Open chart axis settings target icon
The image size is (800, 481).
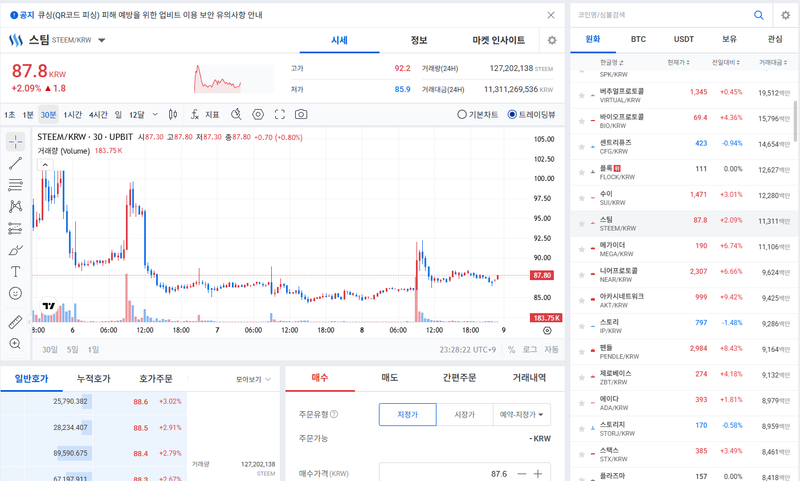click(x=547, y=331)
